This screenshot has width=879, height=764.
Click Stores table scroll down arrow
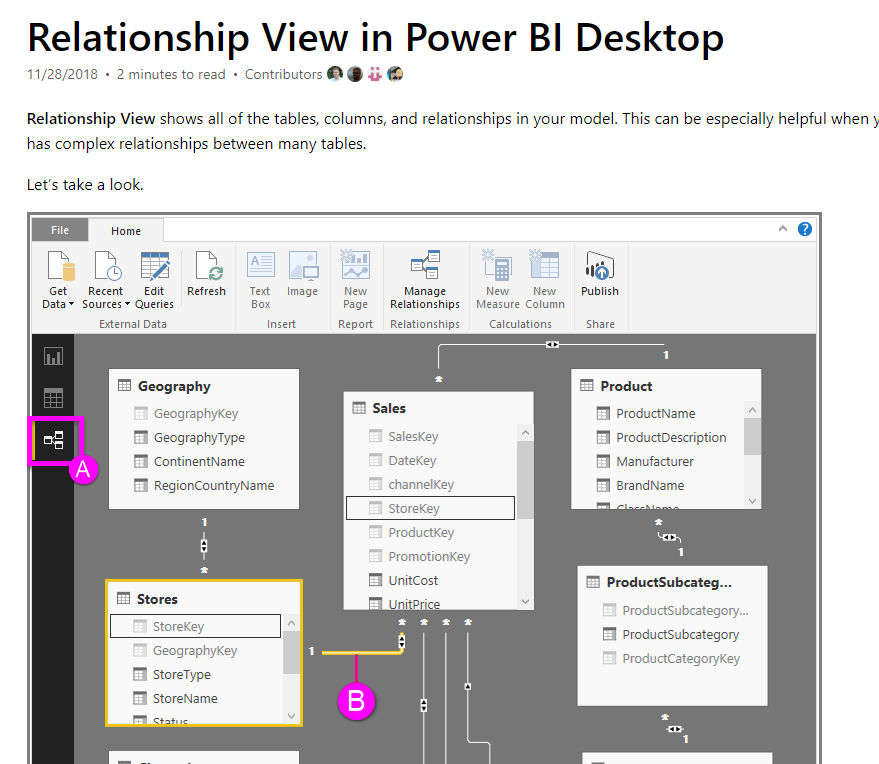click(292, 716)
